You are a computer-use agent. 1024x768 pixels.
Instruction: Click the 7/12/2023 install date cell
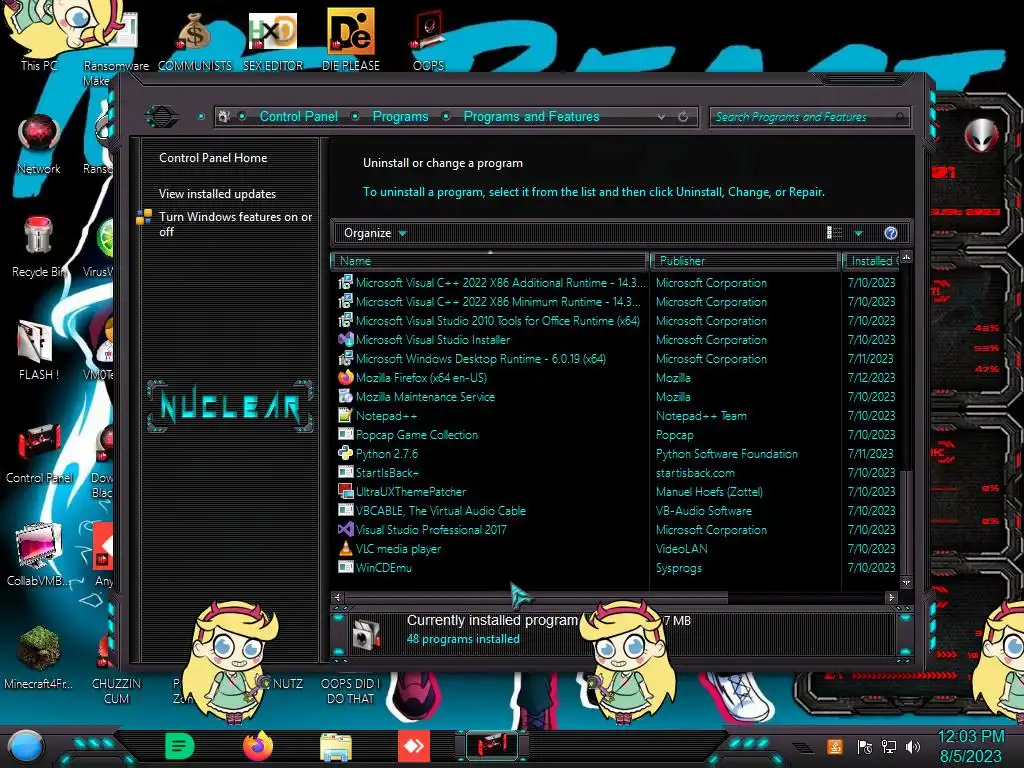(871, 377)
